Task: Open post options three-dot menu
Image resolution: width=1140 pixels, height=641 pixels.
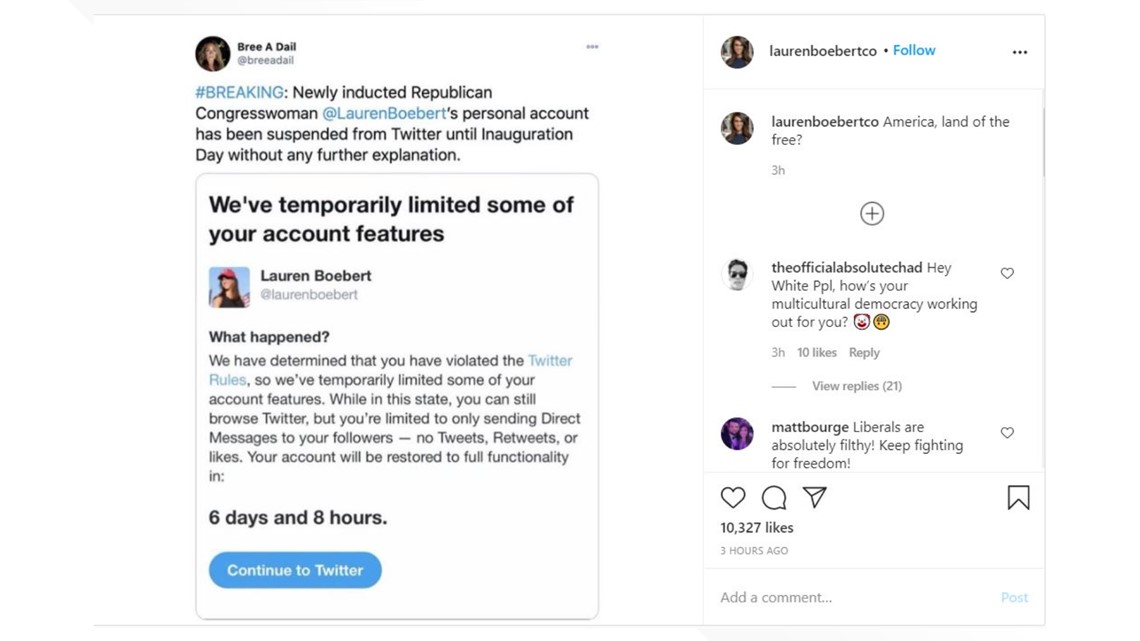Action: click(x=1020, y=52)
